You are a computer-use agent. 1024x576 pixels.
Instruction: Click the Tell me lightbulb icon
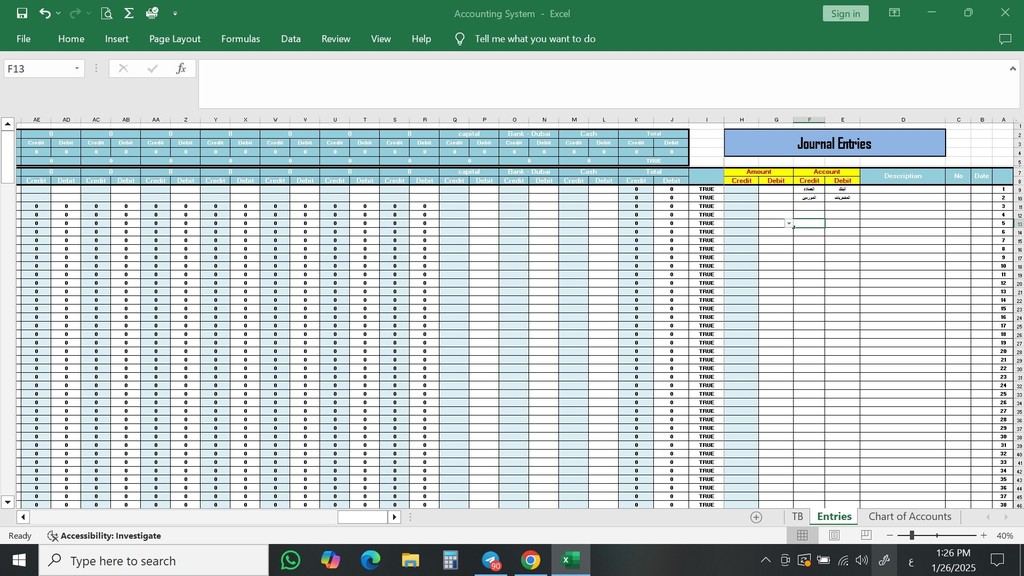pyautogui.click(x=460, y=39)
